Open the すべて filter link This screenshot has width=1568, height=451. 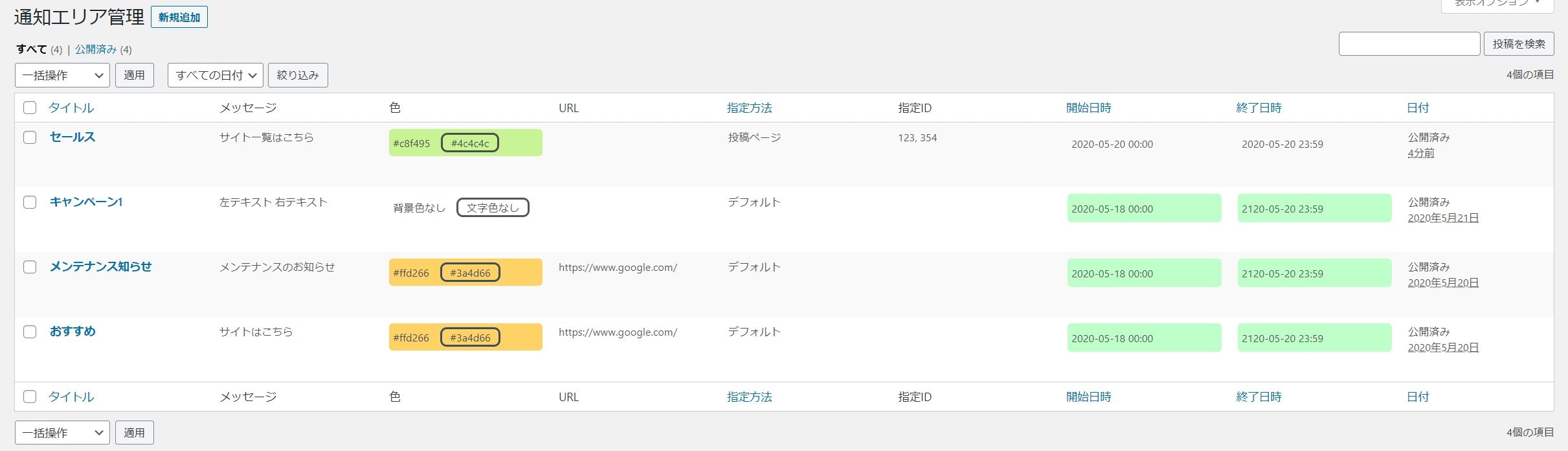[x=32, y=49]
